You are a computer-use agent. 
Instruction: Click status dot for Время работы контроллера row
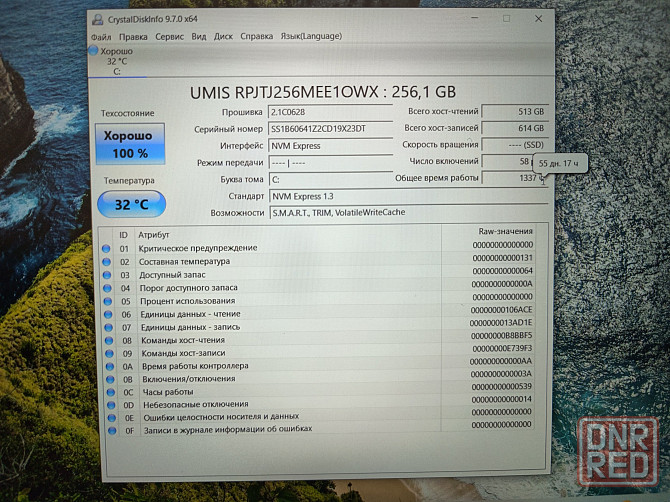pos(110,367)
